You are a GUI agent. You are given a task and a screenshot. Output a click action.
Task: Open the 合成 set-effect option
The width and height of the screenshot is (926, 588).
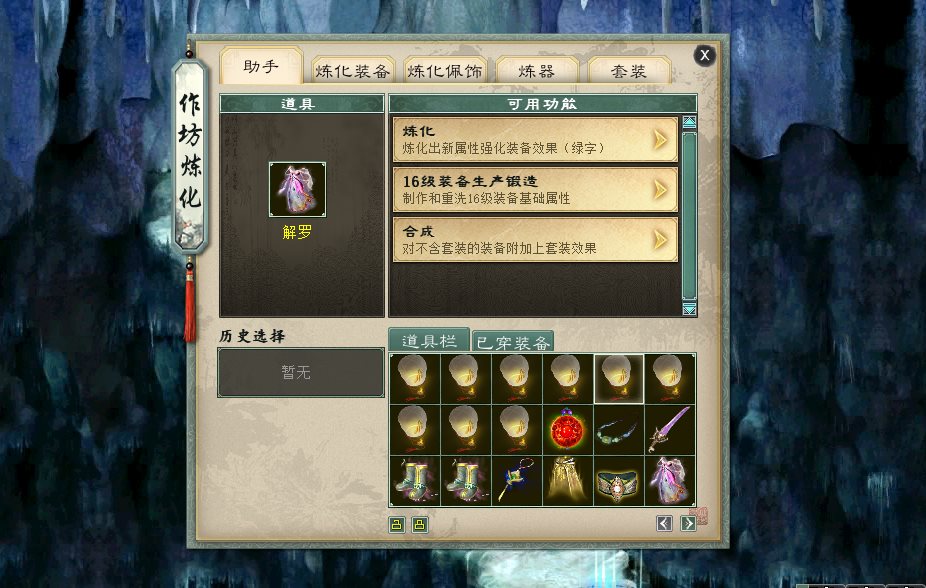tap(535, 240)
